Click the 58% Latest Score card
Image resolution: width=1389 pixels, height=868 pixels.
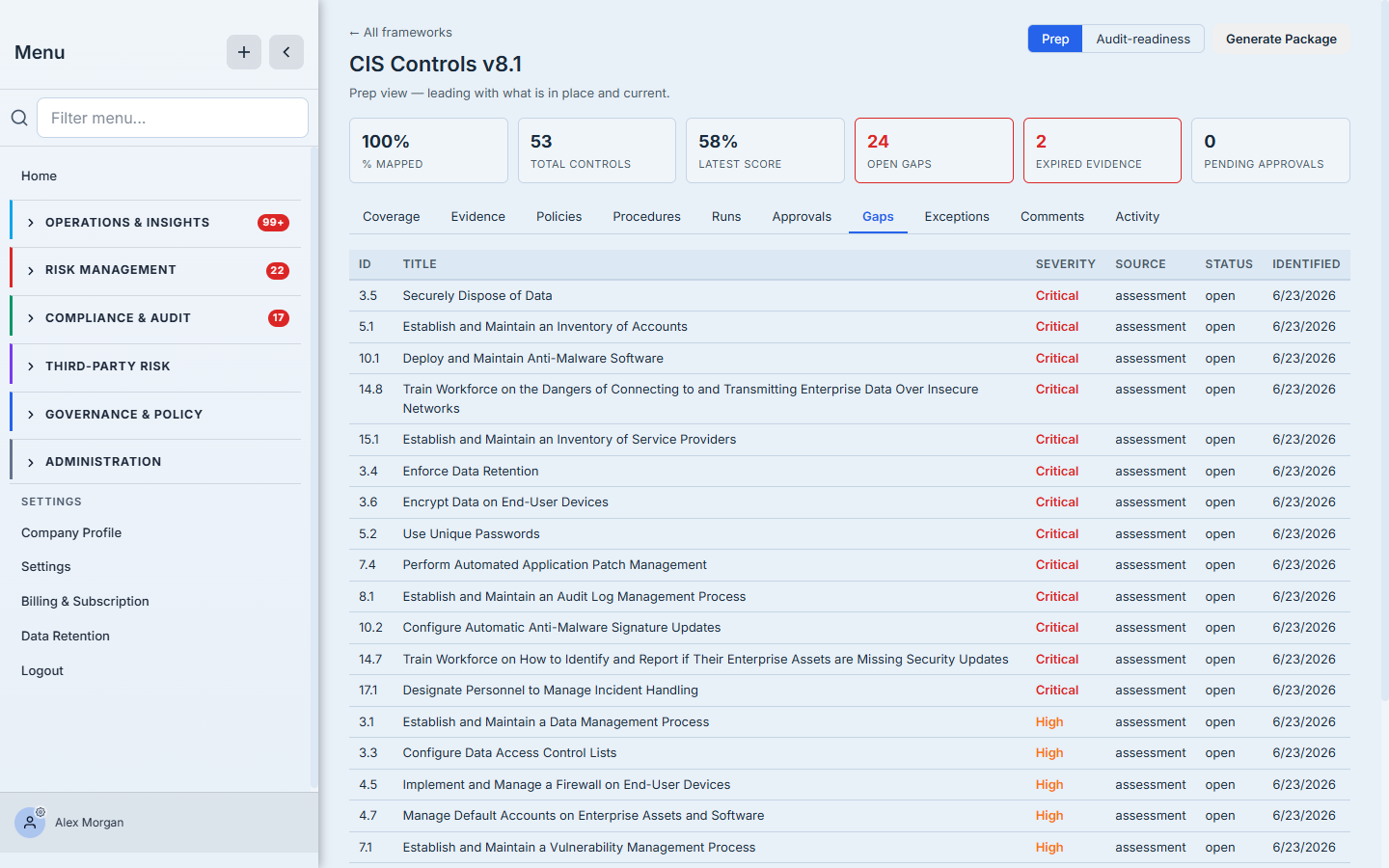pos(765,150)
